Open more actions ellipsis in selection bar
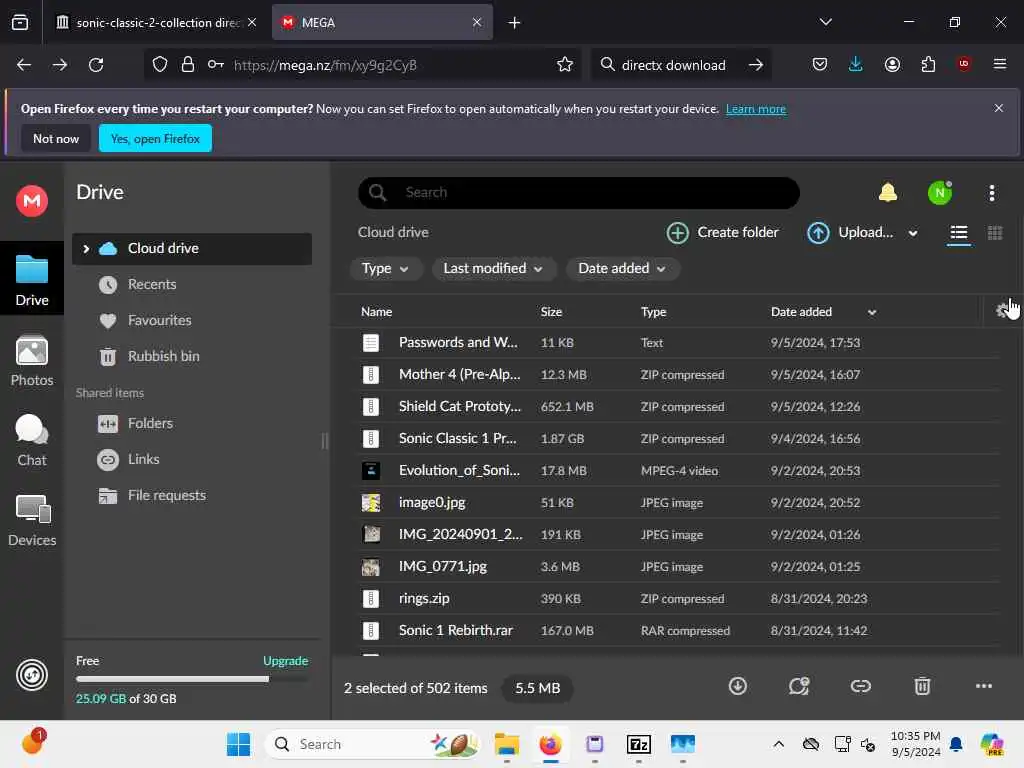Image resolution: width=1024 pixels, height=768 pixels. point(984,686)
